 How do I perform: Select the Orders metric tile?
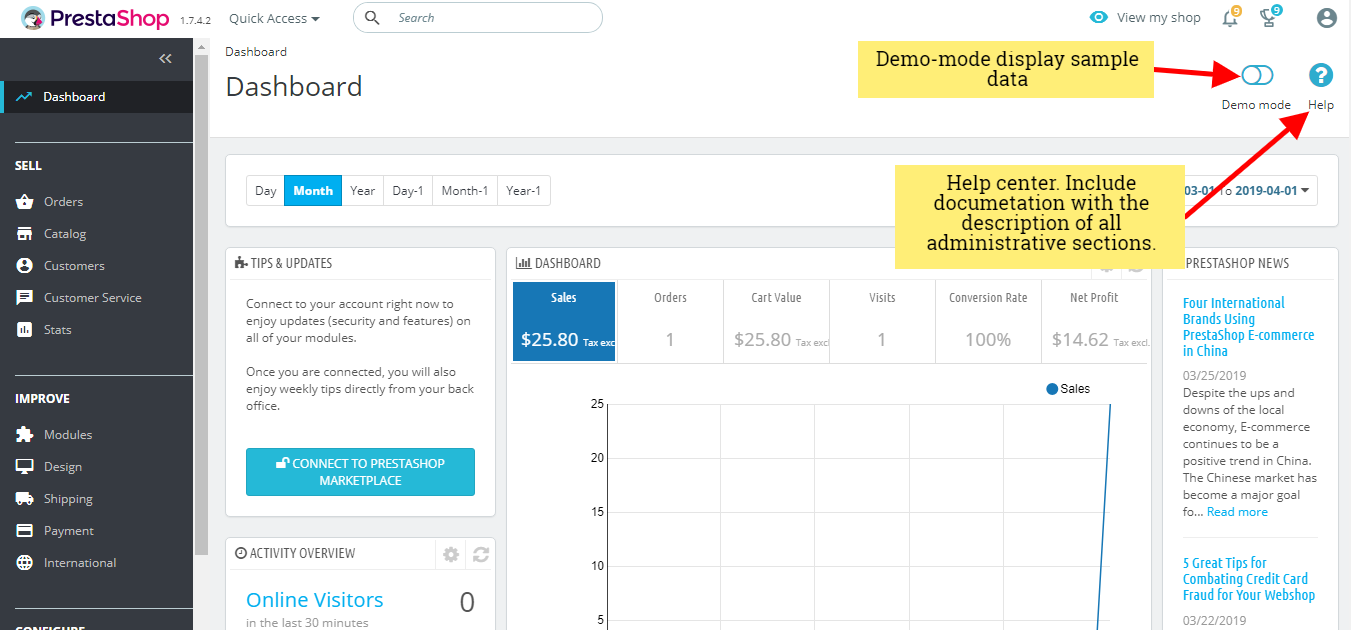[x=670, y=322]
